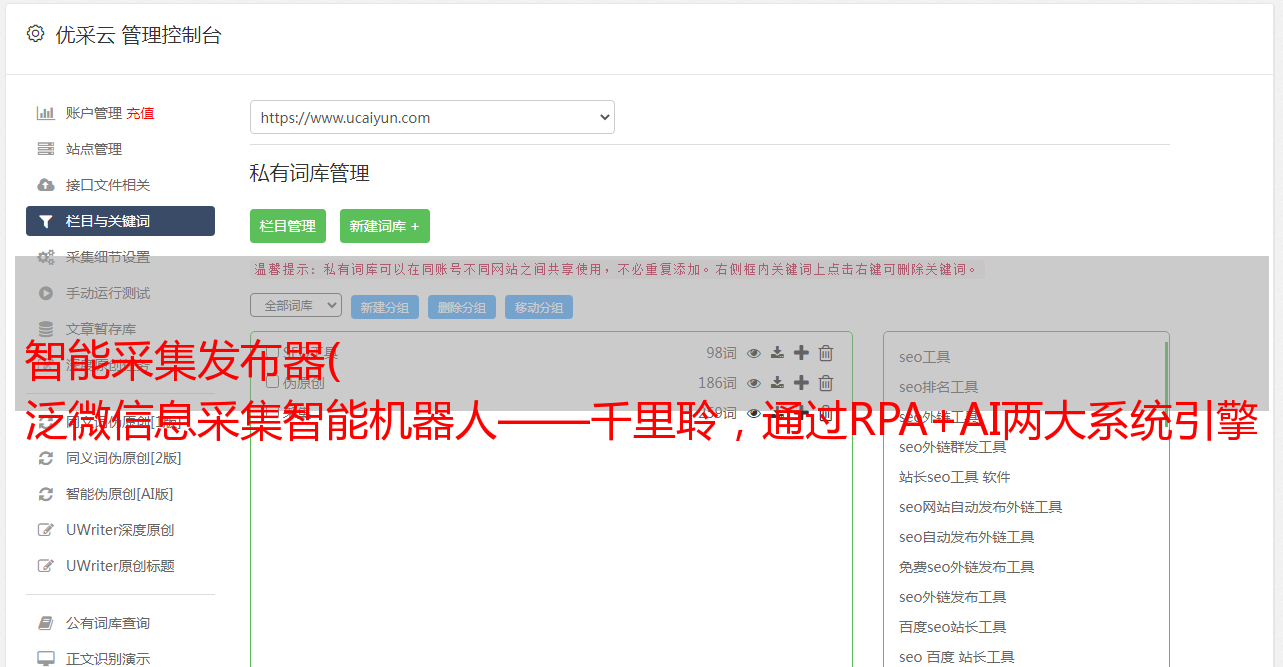
Task: Select keyword 'seo排名工具'
Action: pyautogui.click(x=939, y=387)
